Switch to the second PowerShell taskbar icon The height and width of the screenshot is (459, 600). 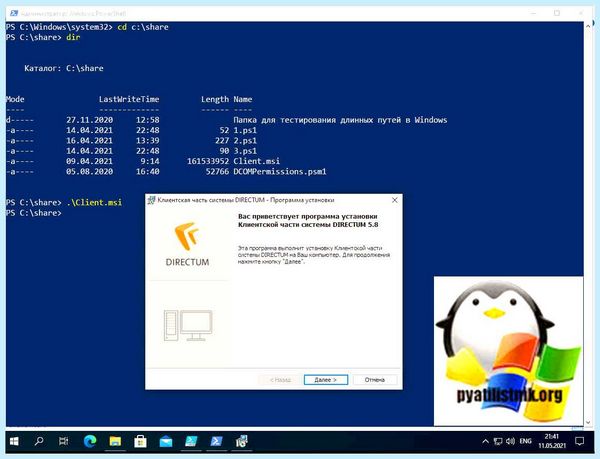click(216, 442)
